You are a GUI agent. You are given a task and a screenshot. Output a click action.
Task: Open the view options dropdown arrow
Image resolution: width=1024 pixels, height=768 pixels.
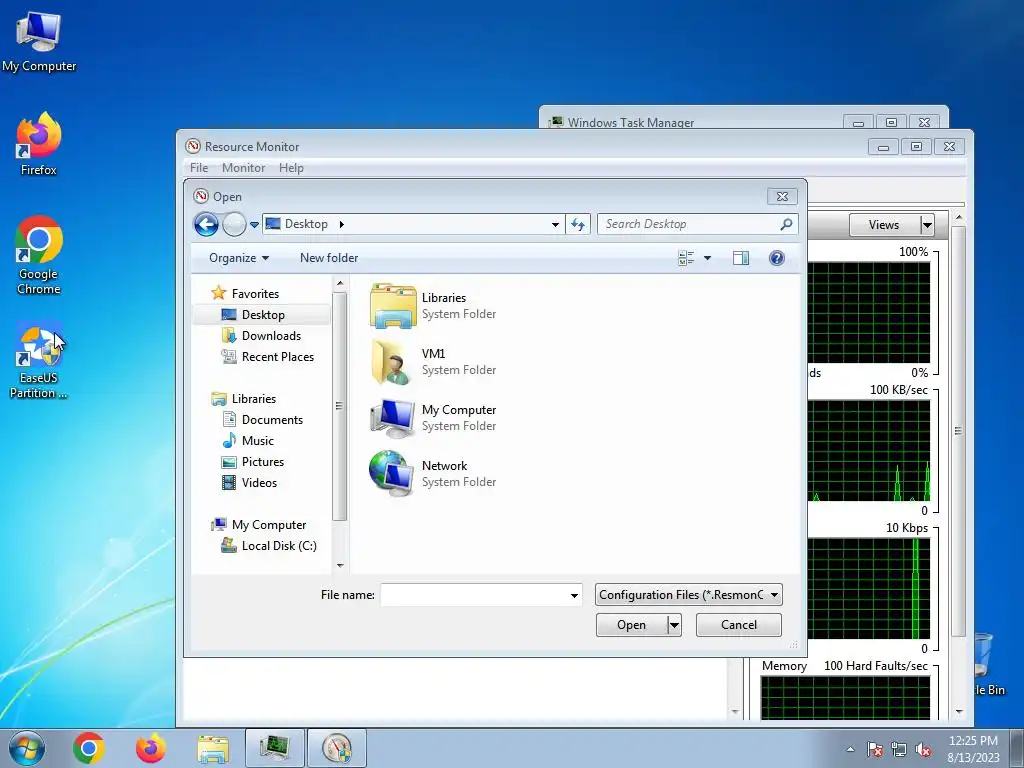[x=707, y=258]
